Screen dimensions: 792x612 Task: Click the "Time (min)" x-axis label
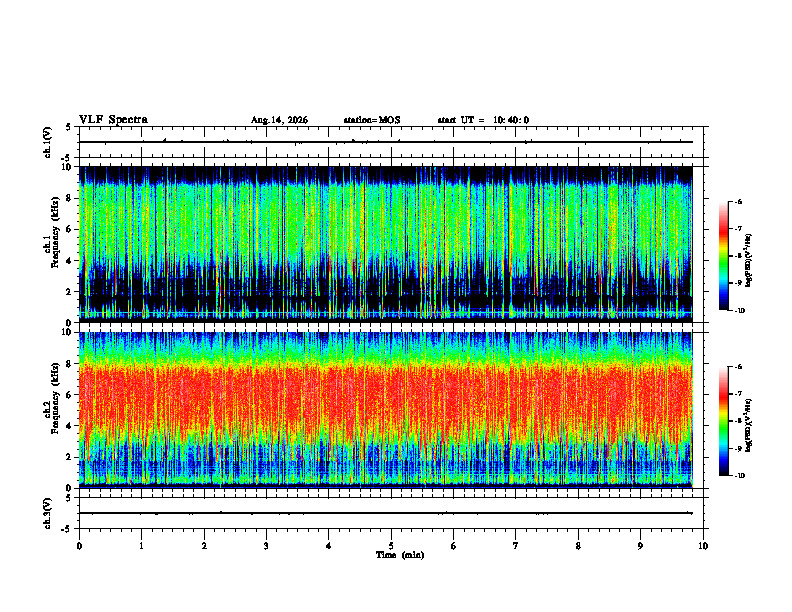(400, 555)
